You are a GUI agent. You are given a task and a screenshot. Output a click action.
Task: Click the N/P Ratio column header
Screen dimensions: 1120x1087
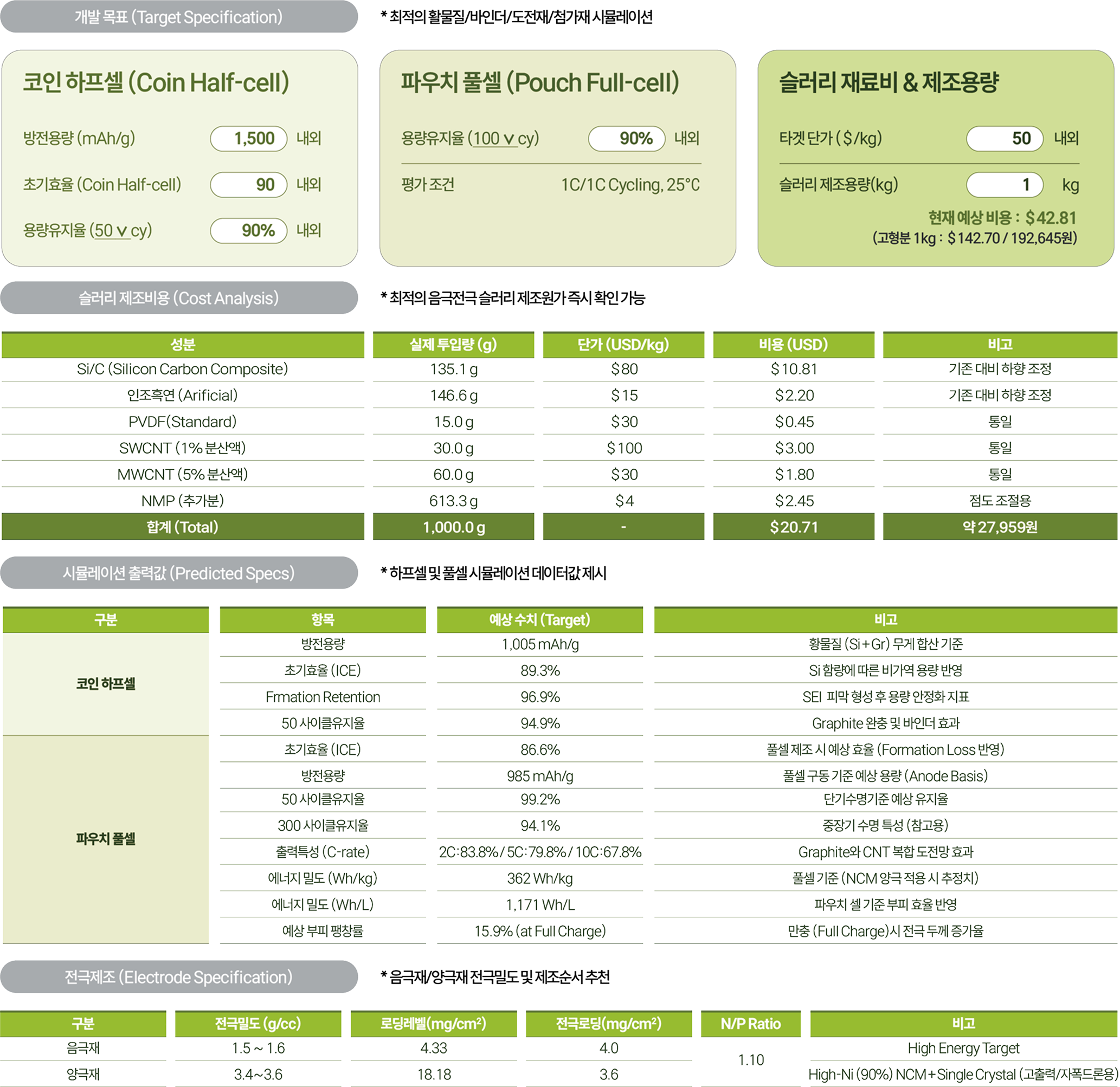pyautogui.click(x=750, y=1024)
